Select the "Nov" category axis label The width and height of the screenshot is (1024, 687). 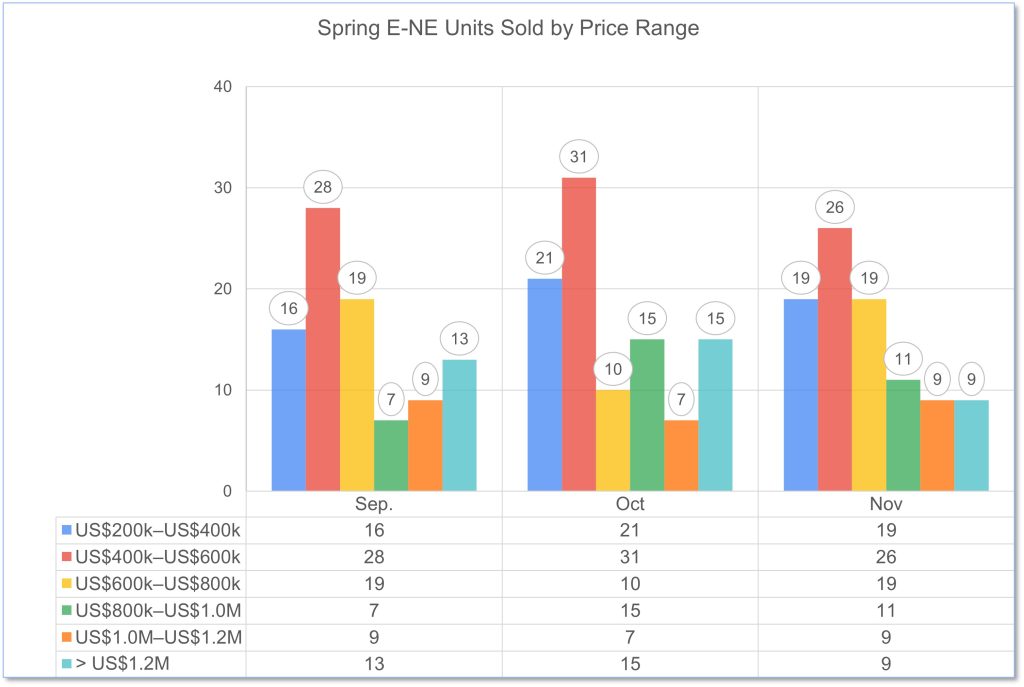[886, 504]
